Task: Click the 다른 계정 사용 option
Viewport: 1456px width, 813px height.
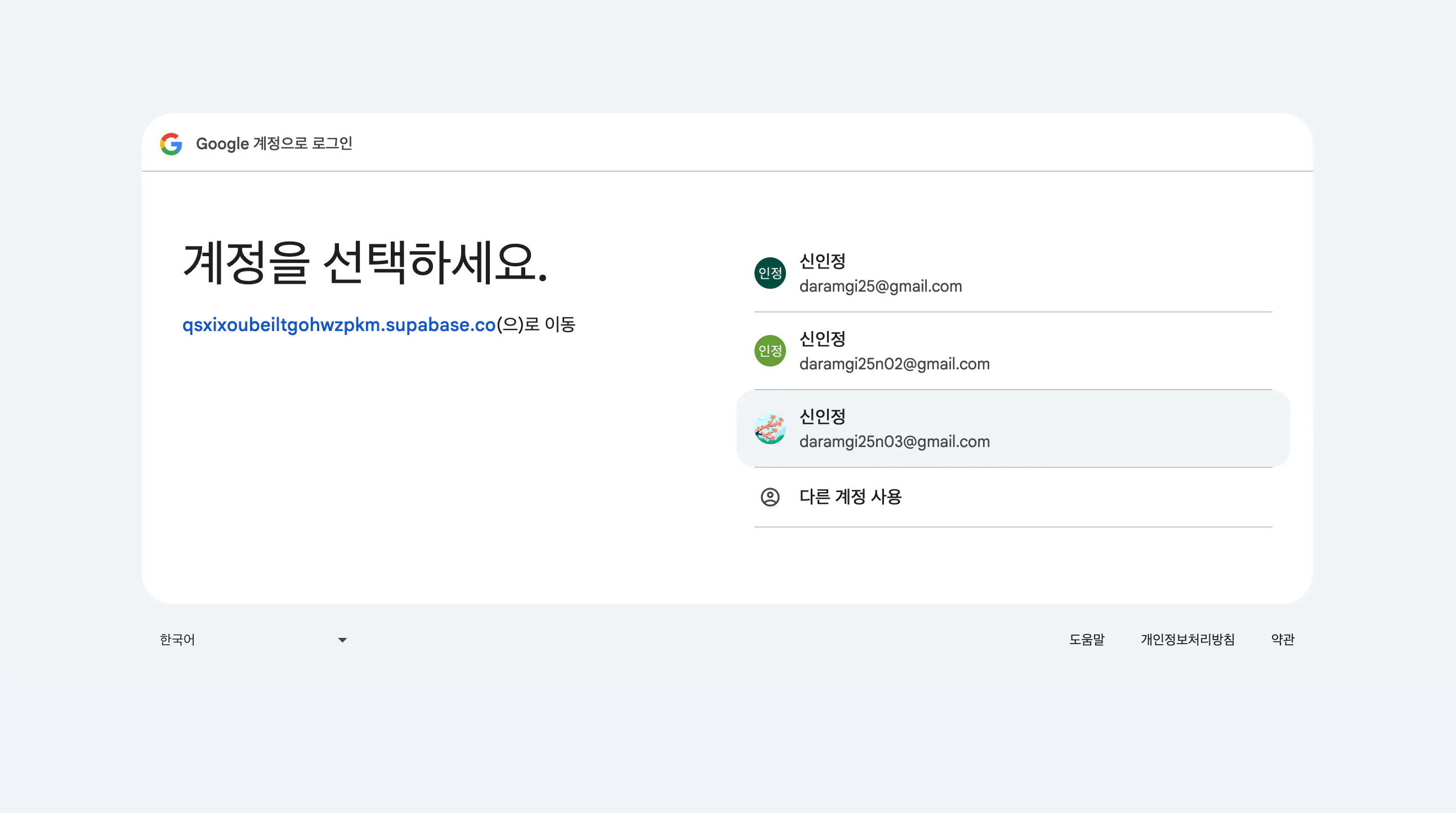Action: click(850, 497)
